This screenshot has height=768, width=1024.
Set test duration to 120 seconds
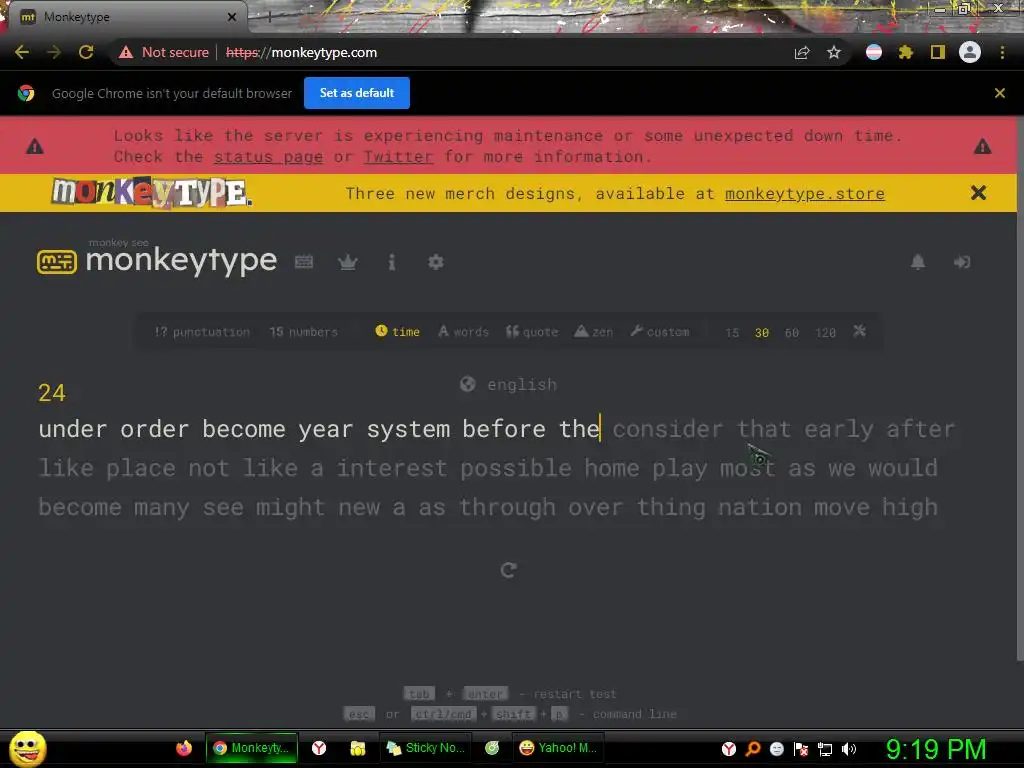point(825,332)
